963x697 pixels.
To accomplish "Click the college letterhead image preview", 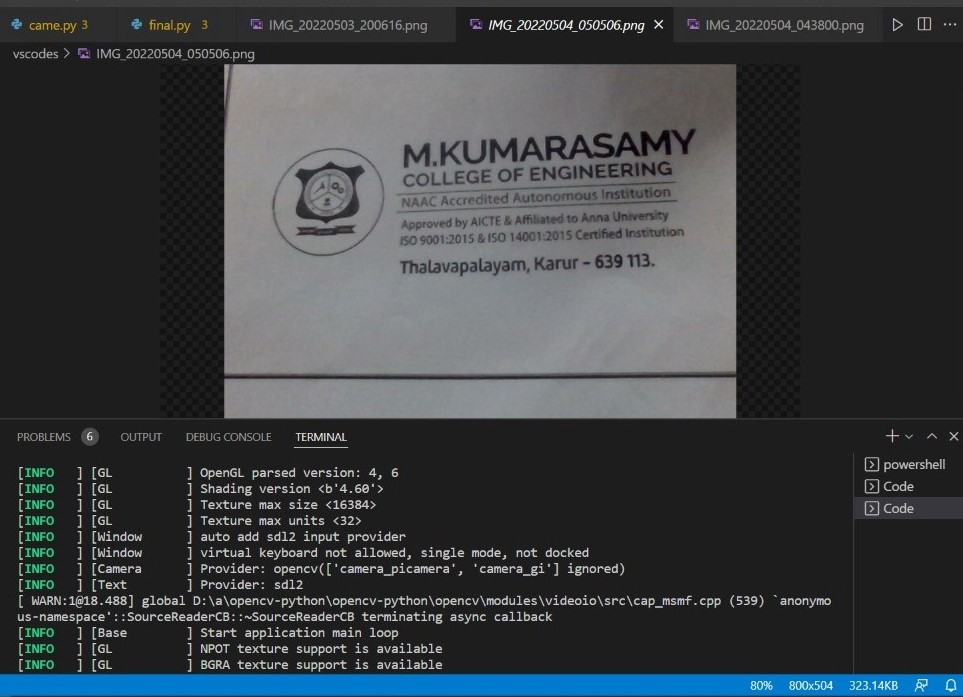I will pos(480,241).
